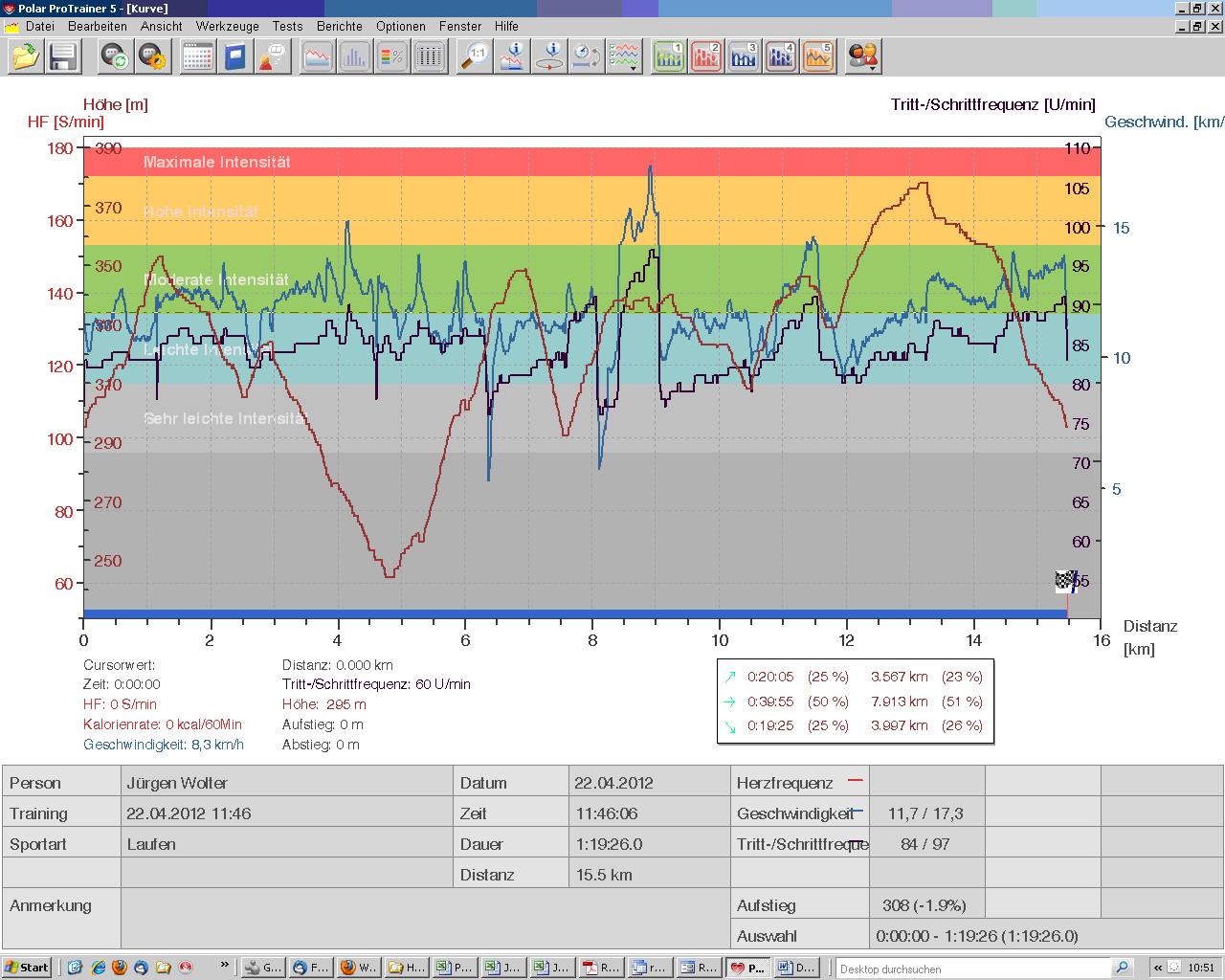
Task: Click the floppy disk save icon
Action: [63, 57]
